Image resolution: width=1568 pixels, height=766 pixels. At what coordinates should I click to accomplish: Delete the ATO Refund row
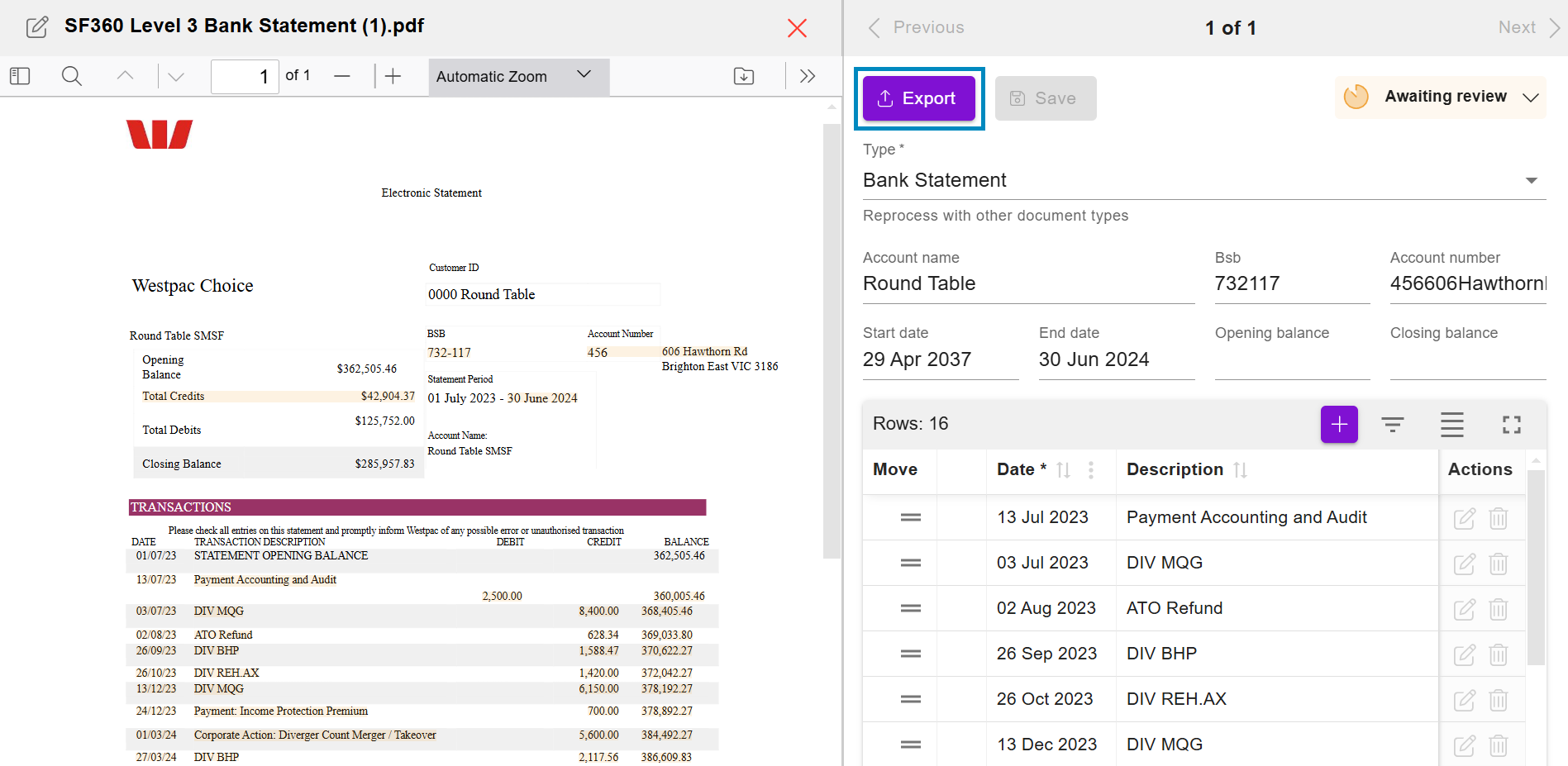coord(1499,609)
